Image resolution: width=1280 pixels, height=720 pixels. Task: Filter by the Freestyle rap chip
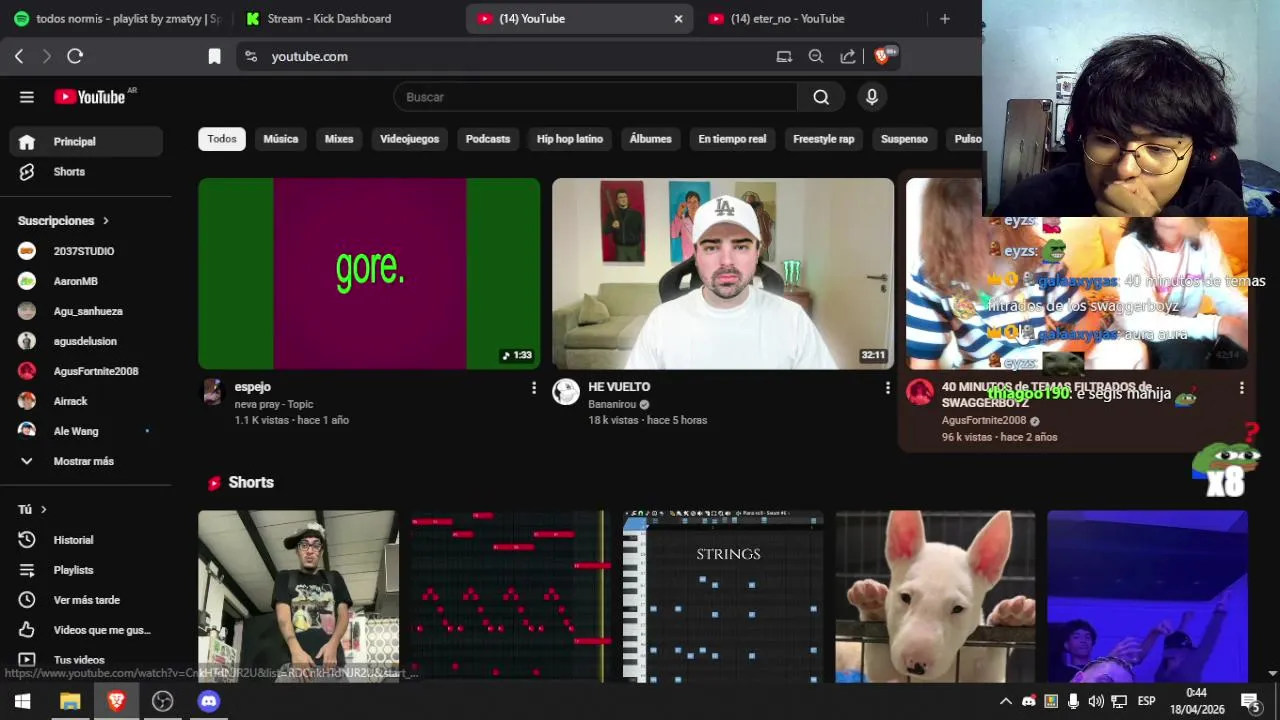click(824, 139)
